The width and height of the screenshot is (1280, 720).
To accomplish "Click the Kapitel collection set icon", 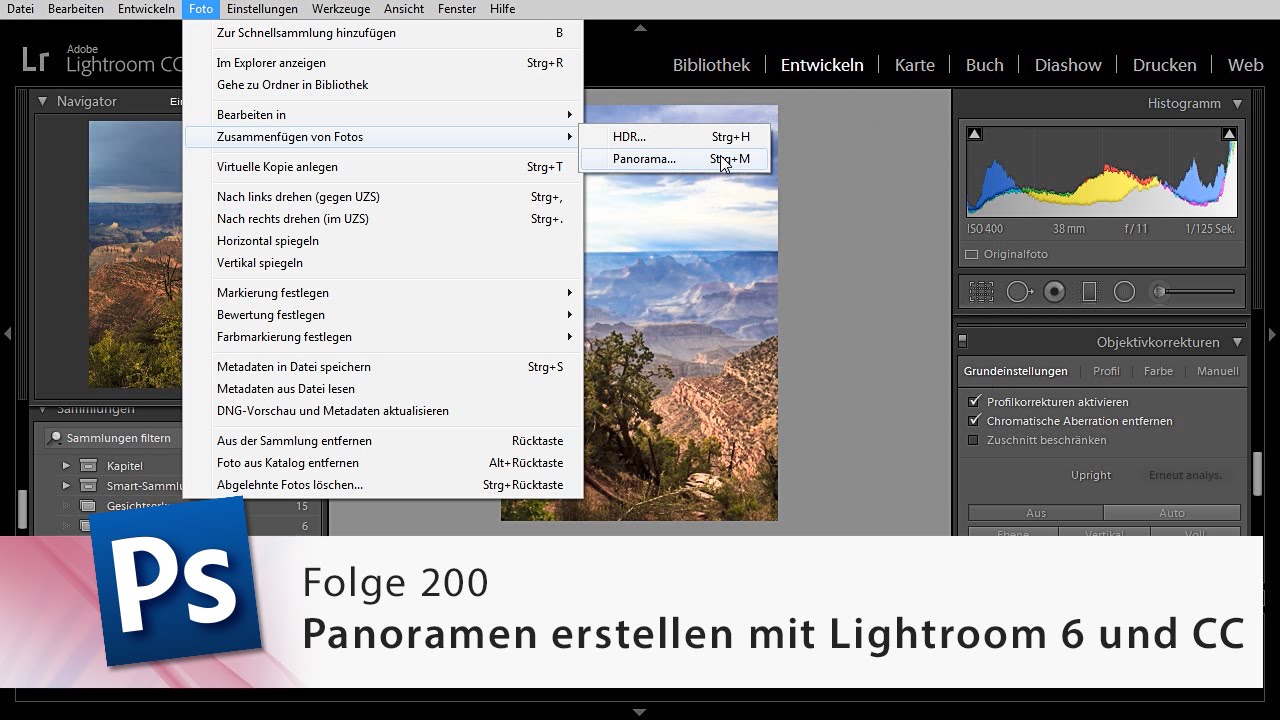I will (x=88, y=466).
